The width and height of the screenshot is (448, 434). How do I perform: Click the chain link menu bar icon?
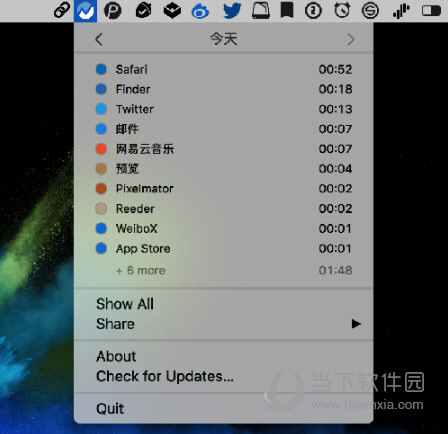pos(62,10)
